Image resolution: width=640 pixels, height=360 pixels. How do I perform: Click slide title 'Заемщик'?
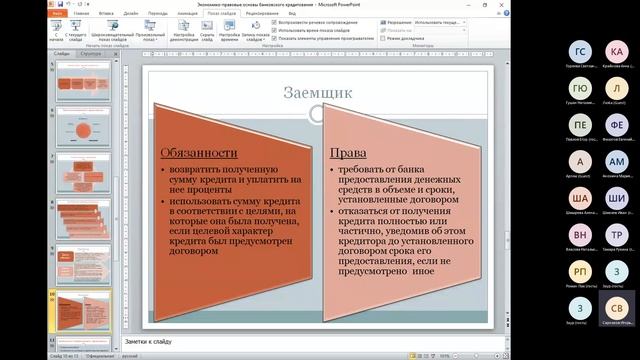click(x=318, y=92)
